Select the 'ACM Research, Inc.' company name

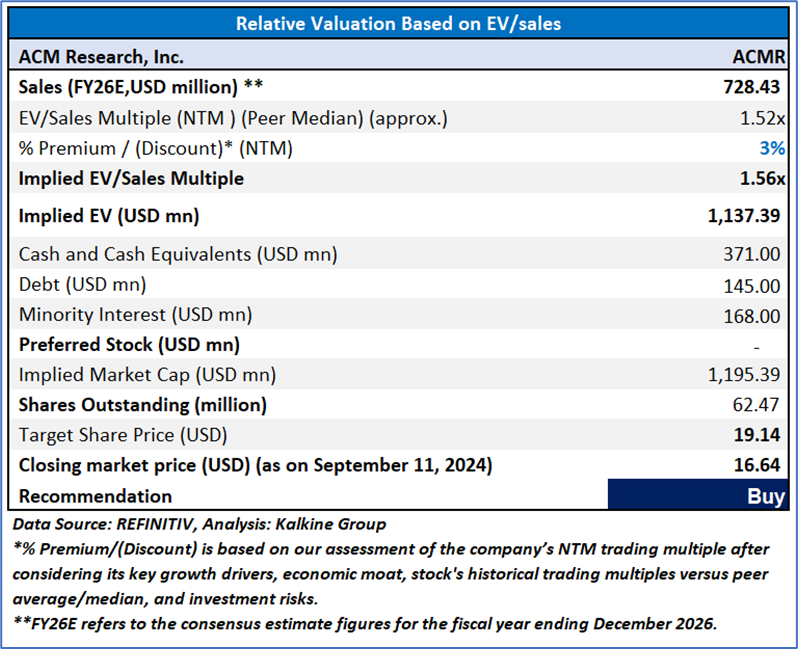(x=101, y=57)
